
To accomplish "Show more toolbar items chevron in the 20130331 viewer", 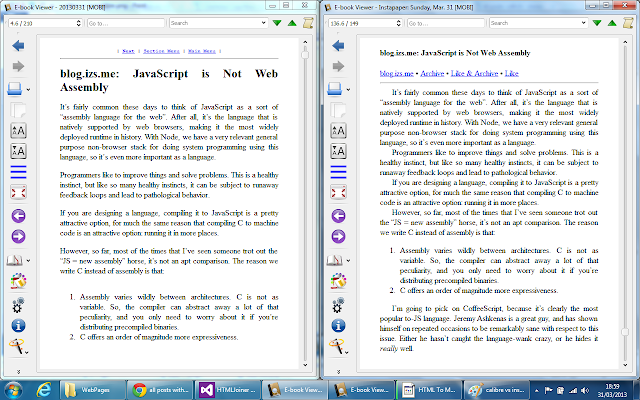I will [x=18, y=371].
